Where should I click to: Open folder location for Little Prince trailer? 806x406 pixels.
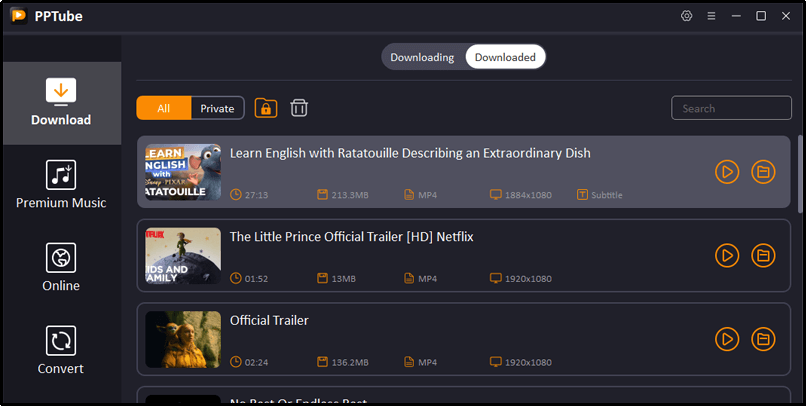coord(763,255)
